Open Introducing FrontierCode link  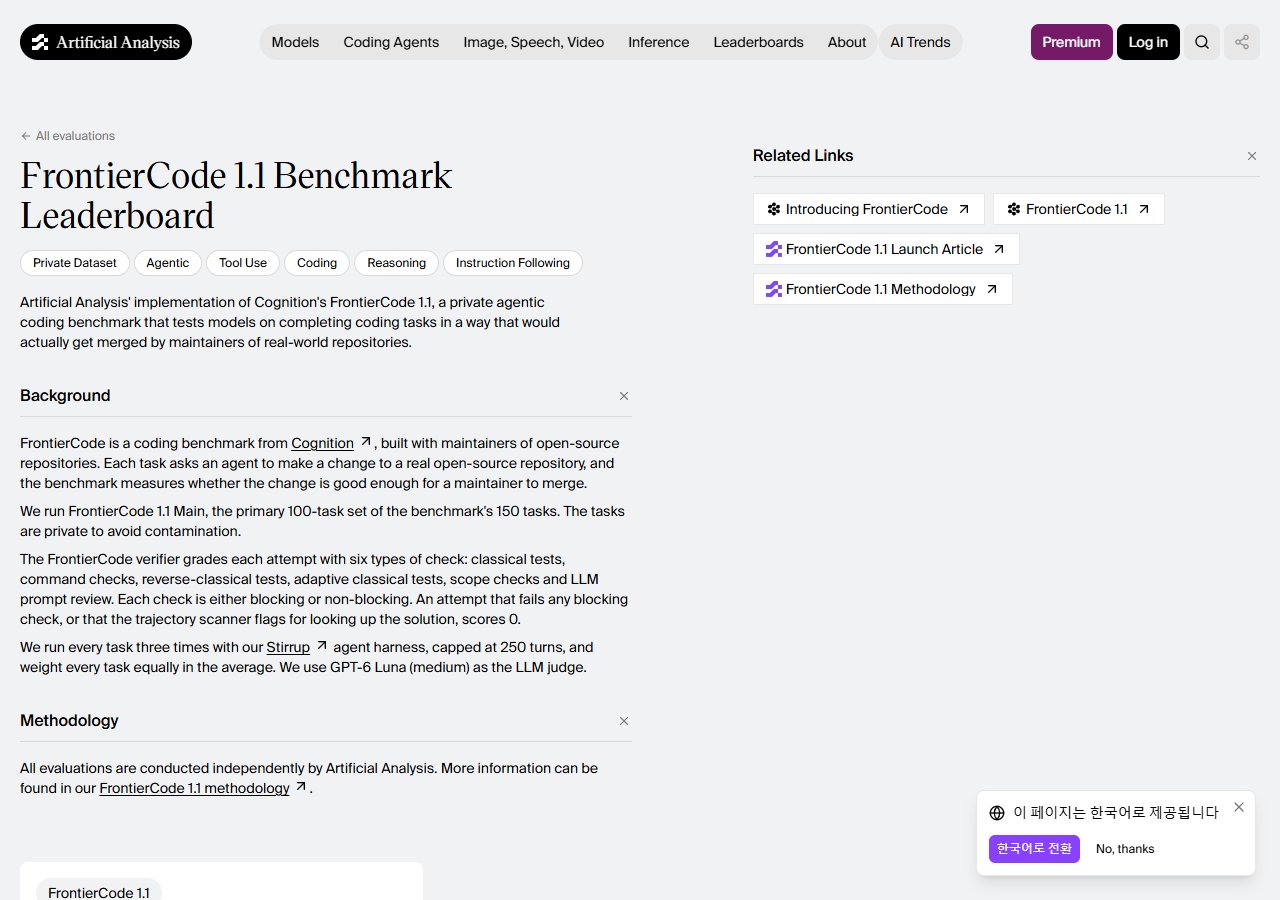pos(868,209)
